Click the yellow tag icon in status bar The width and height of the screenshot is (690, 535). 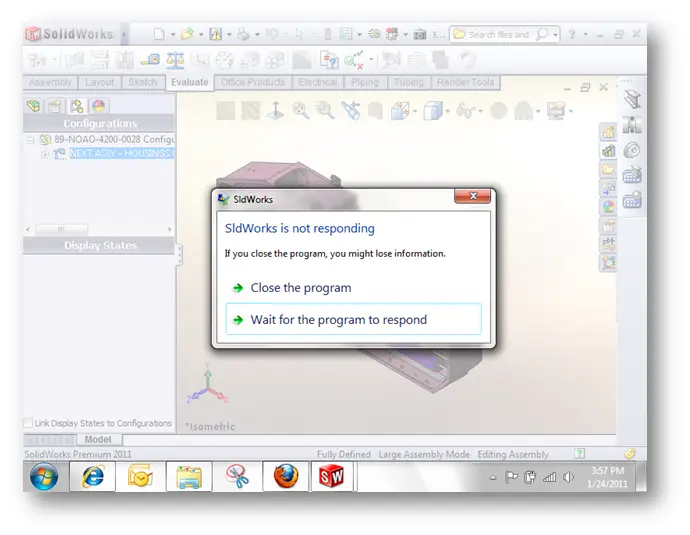[x=630, y=453]
